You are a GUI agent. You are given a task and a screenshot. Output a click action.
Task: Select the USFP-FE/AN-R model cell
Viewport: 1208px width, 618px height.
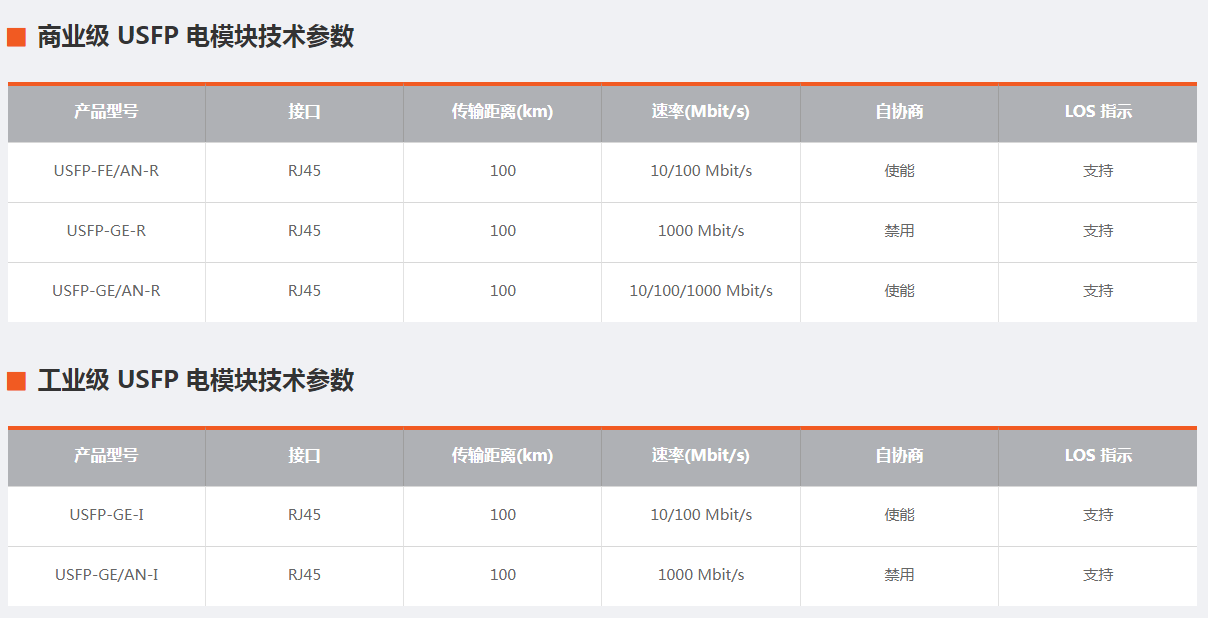(x=106, y=171)
